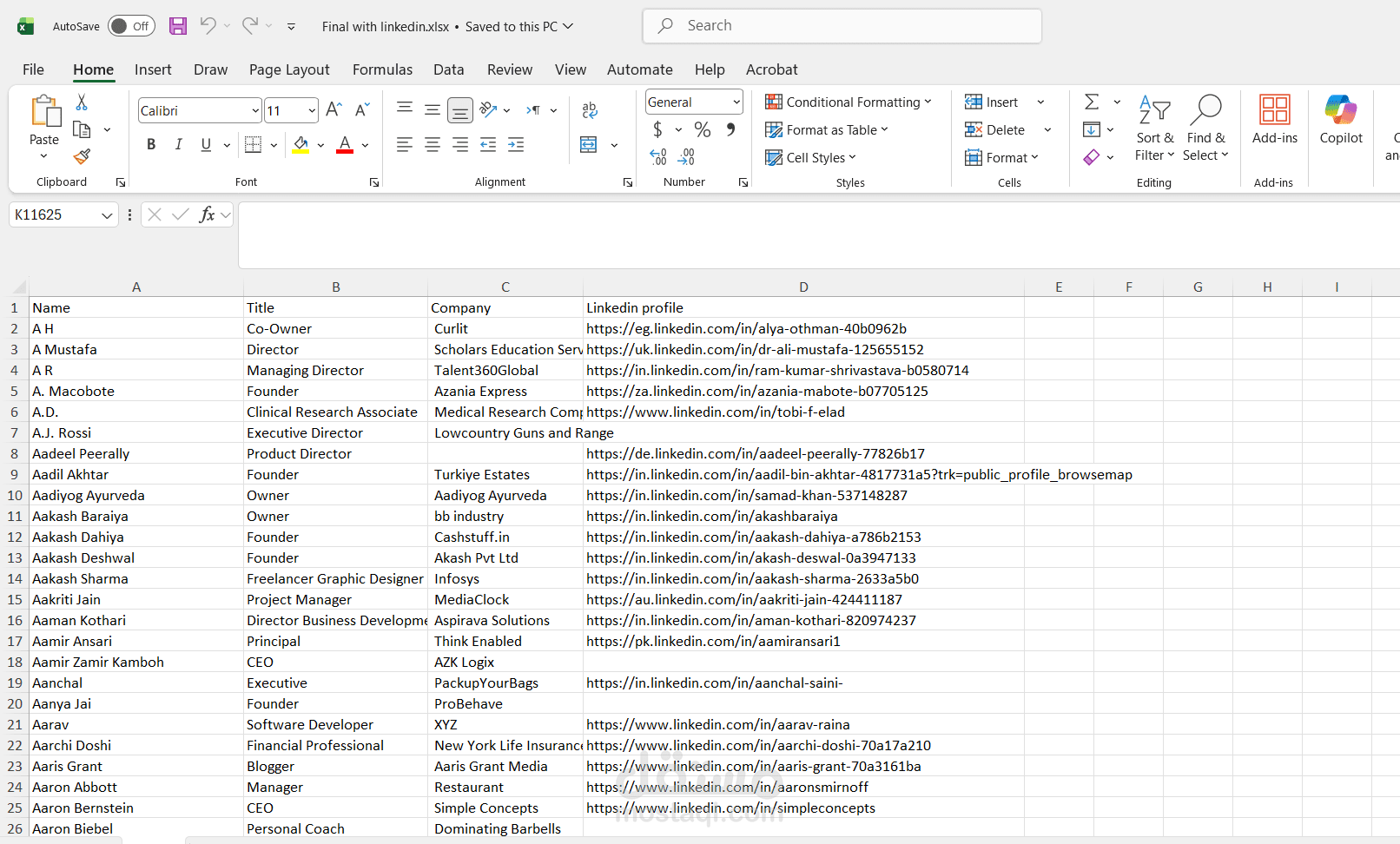Apply Accounting dollar number format
This screenshot has height=844, width=1400.
coord(657,130)
